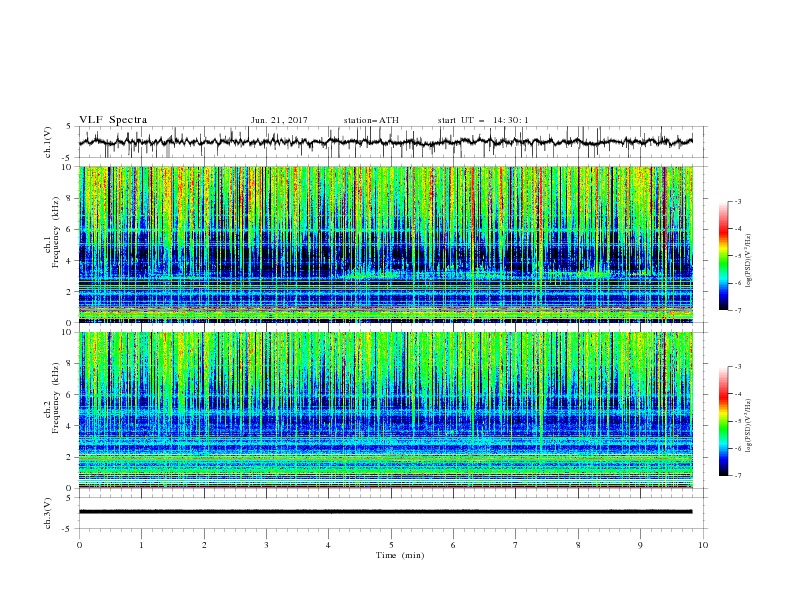This screenshot has width=792, height=612.
Task: Click the "8" tick on time axis
Action: tap(578, 545)
